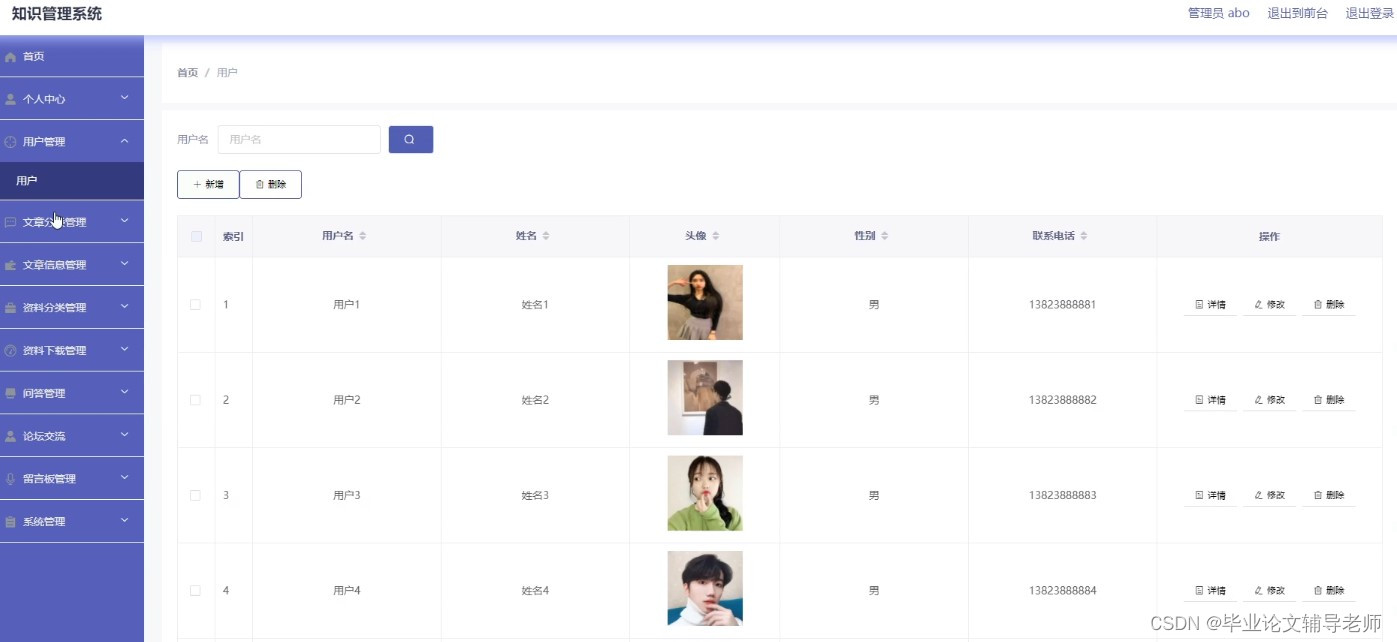Click the icon beside 资料下载管理

(11, 351)
